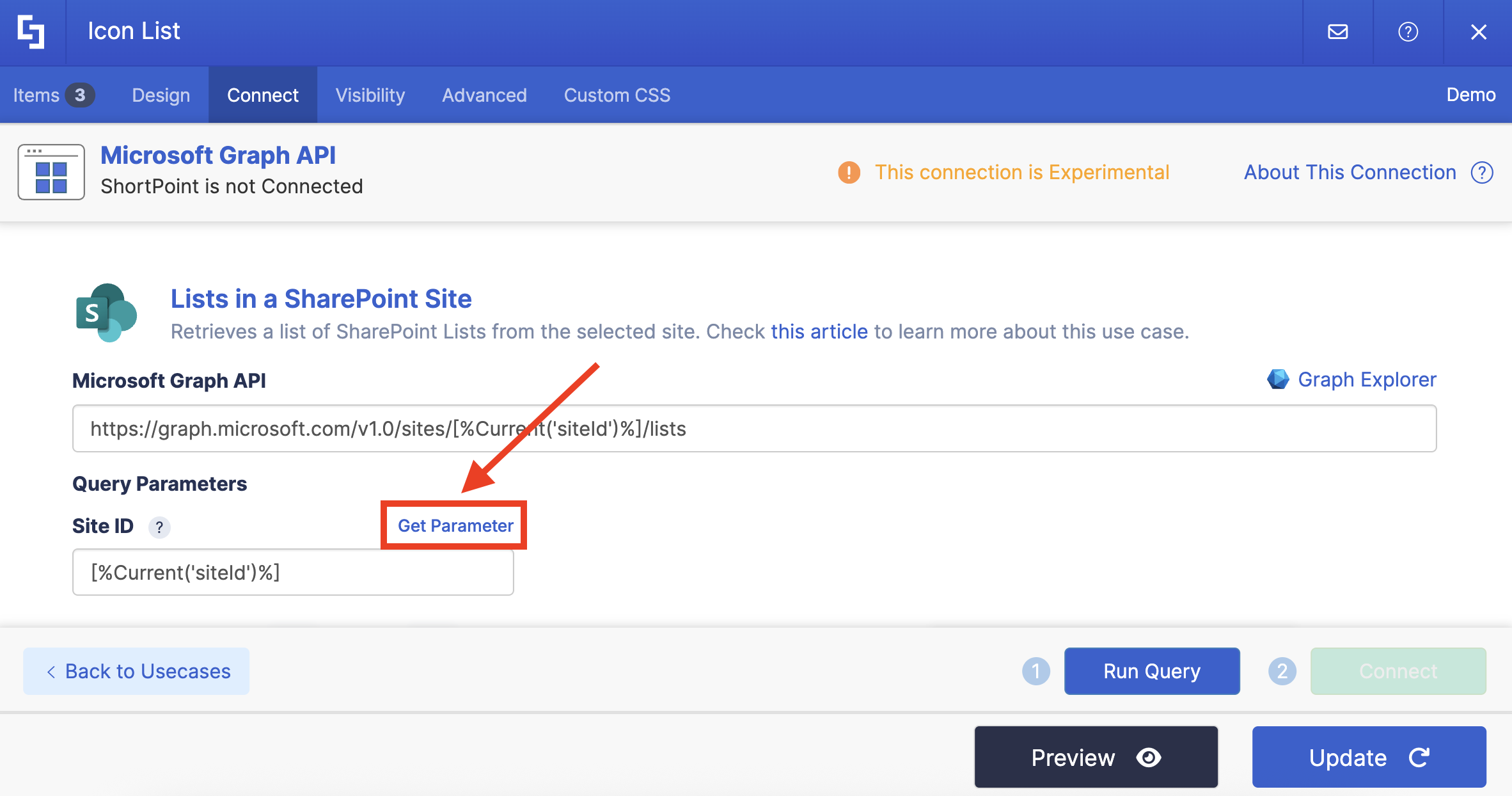Click inside the Site ID input field

(x=293, y=572)
